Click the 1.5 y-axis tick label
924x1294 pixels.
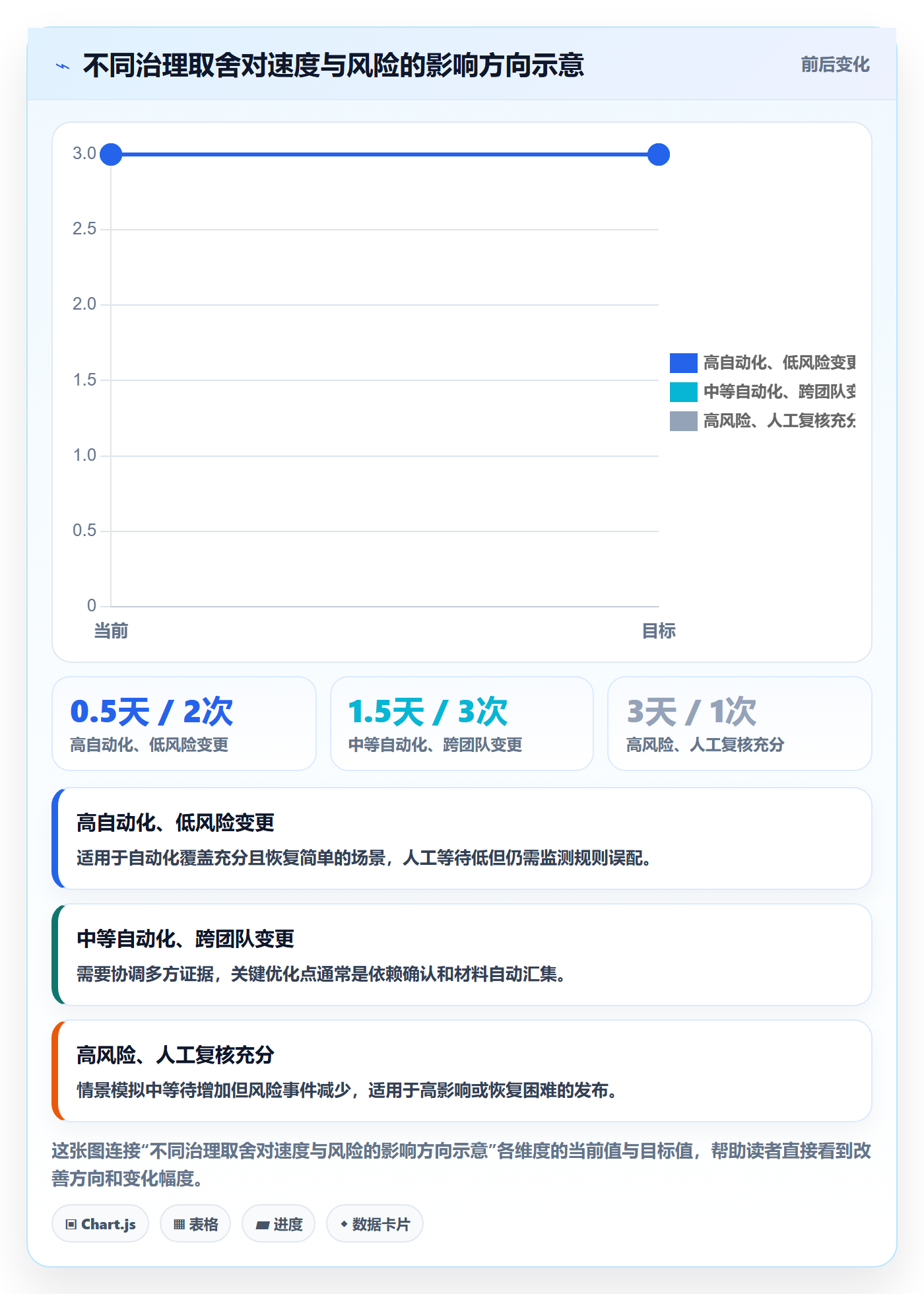[x=84, y=380]
